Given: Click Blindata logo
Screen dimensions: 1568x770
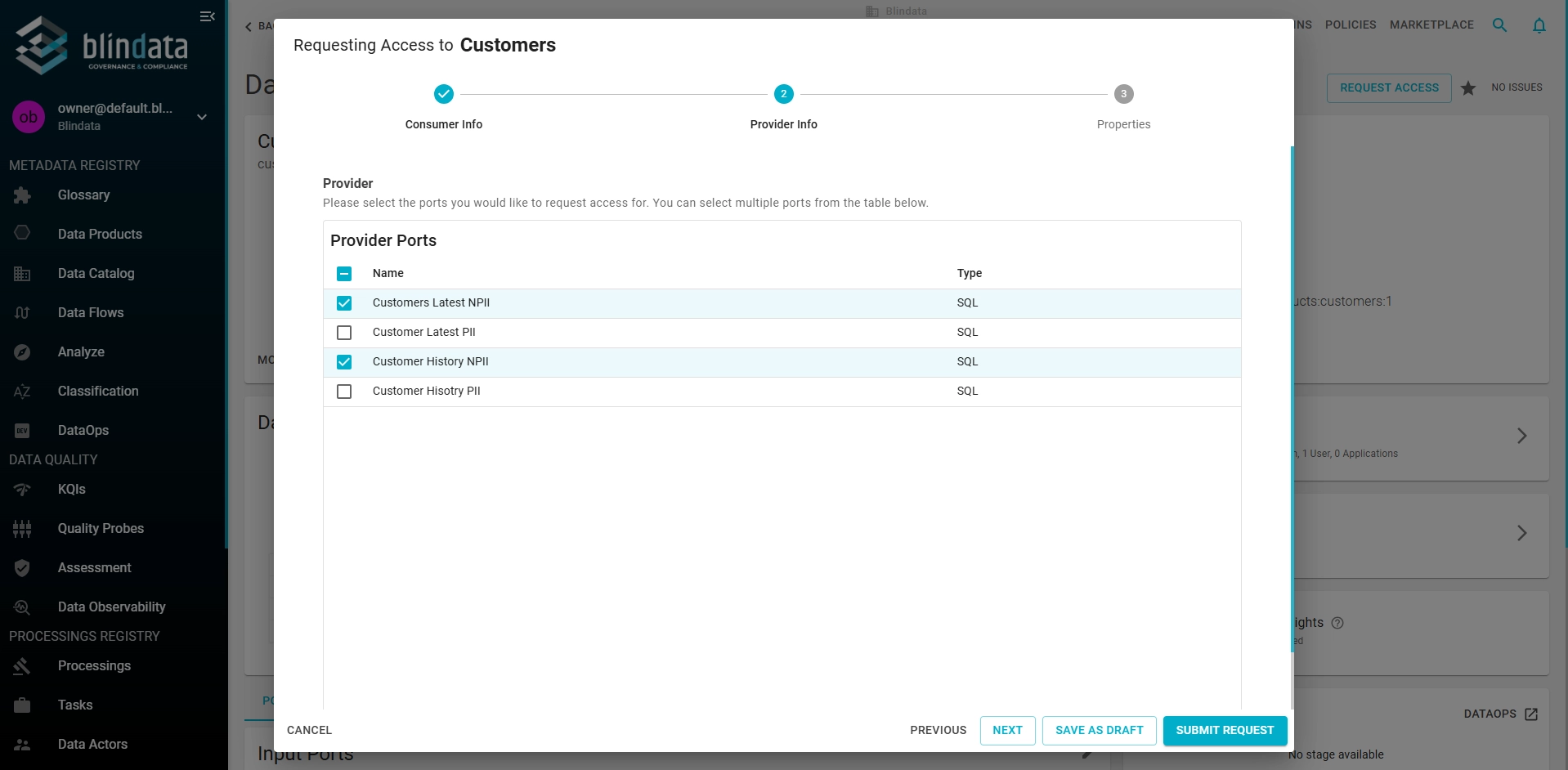Looking at the screenshot, I should click(101, 46).
